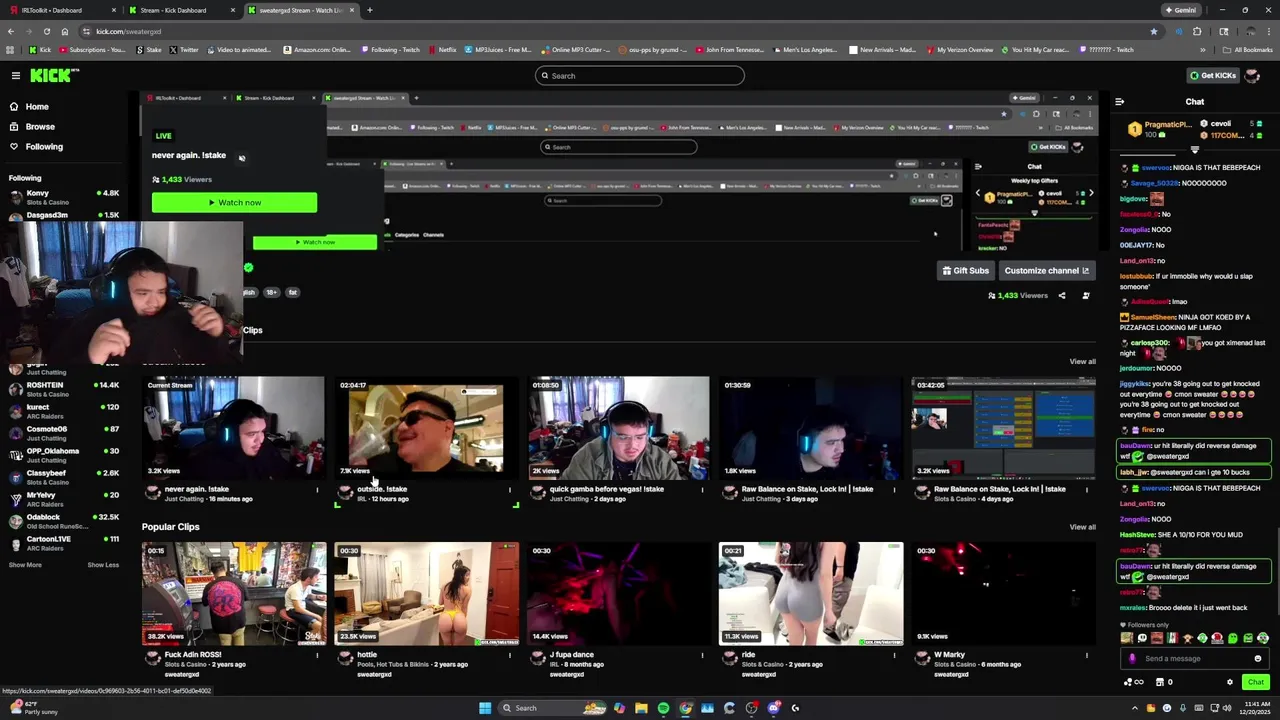1280x720 pixels.
Task: Collapse sidebar with Show Less
Action: coord(103,565)
